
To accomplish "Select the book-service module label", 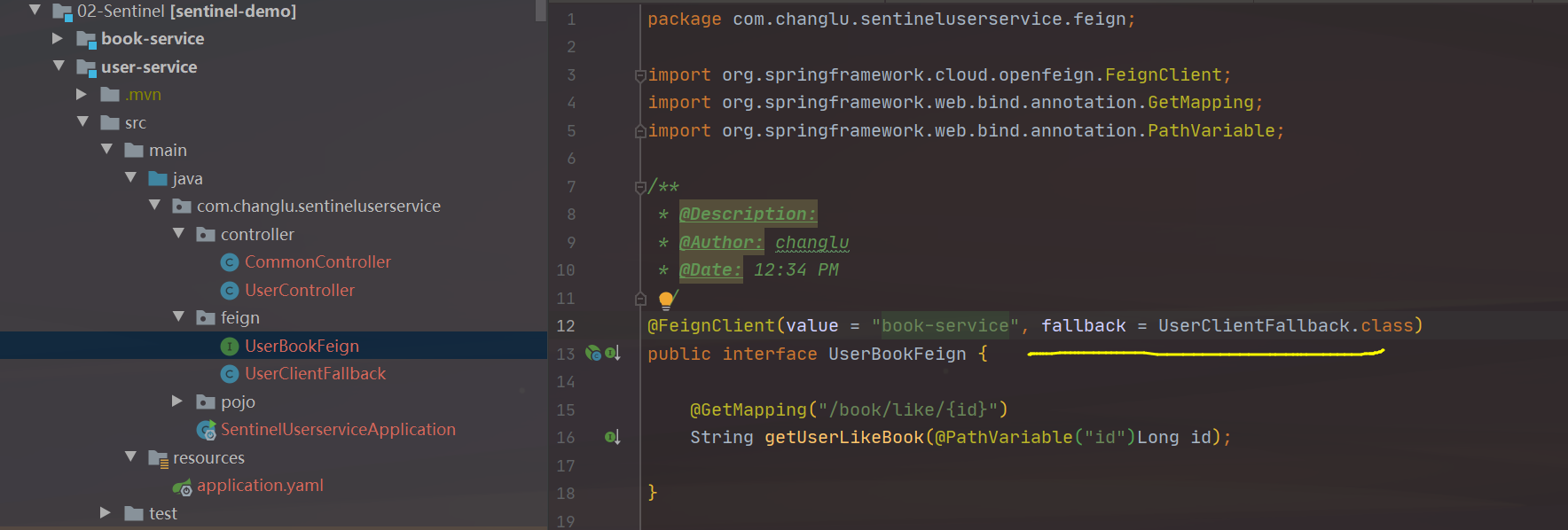I will [x=153, y=38].
